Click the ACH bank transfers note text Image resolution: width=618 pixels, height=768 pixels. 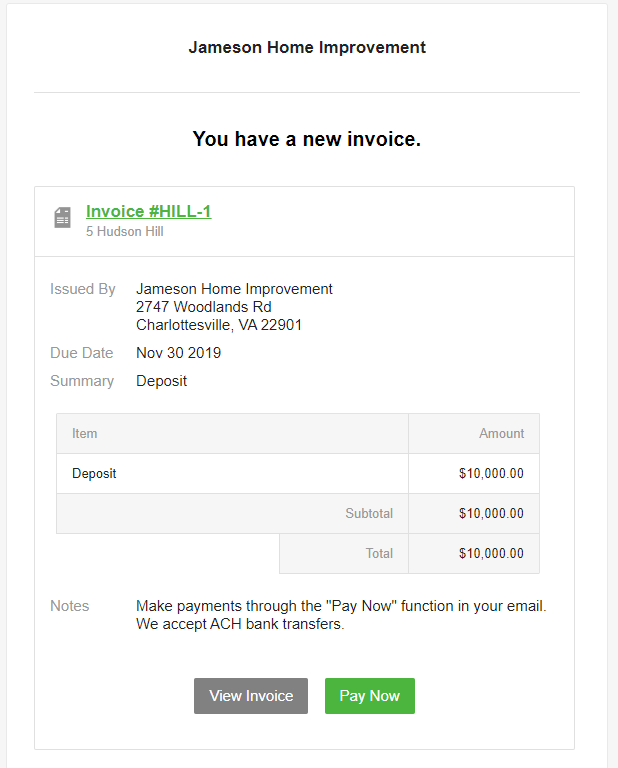[239, 625]
